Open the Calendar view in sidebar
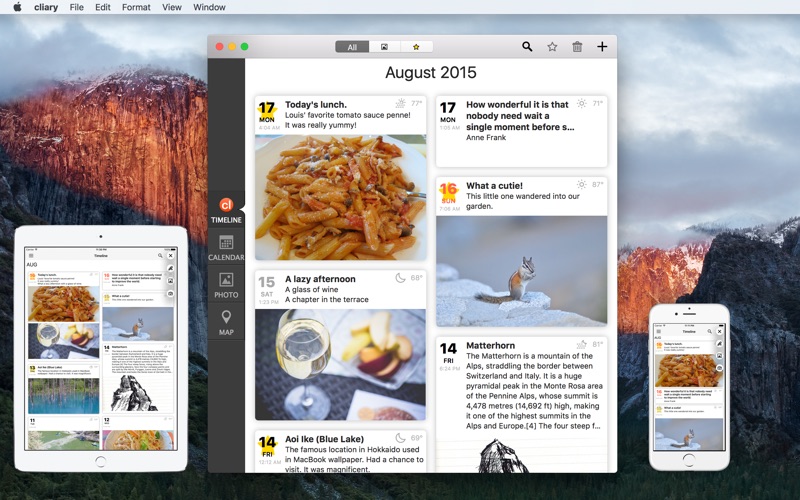This screenshot has width=800, height=500. (226, 247)
